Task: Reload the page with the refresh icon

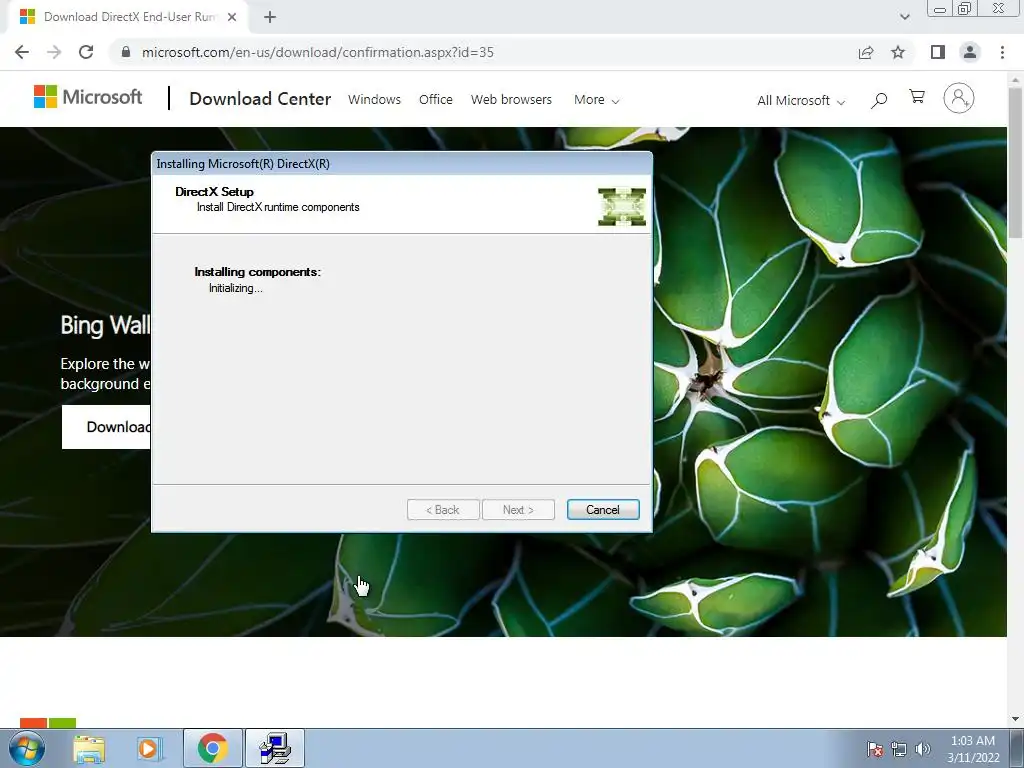Action: [x=86, y=52]
